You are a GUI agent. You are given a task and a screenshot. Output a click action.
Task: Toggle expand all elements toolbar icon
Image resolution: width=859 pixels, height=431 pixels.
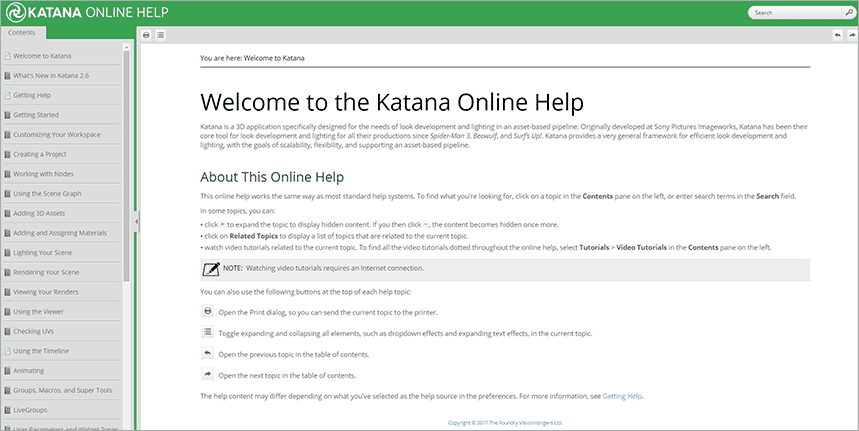(161, 35)
